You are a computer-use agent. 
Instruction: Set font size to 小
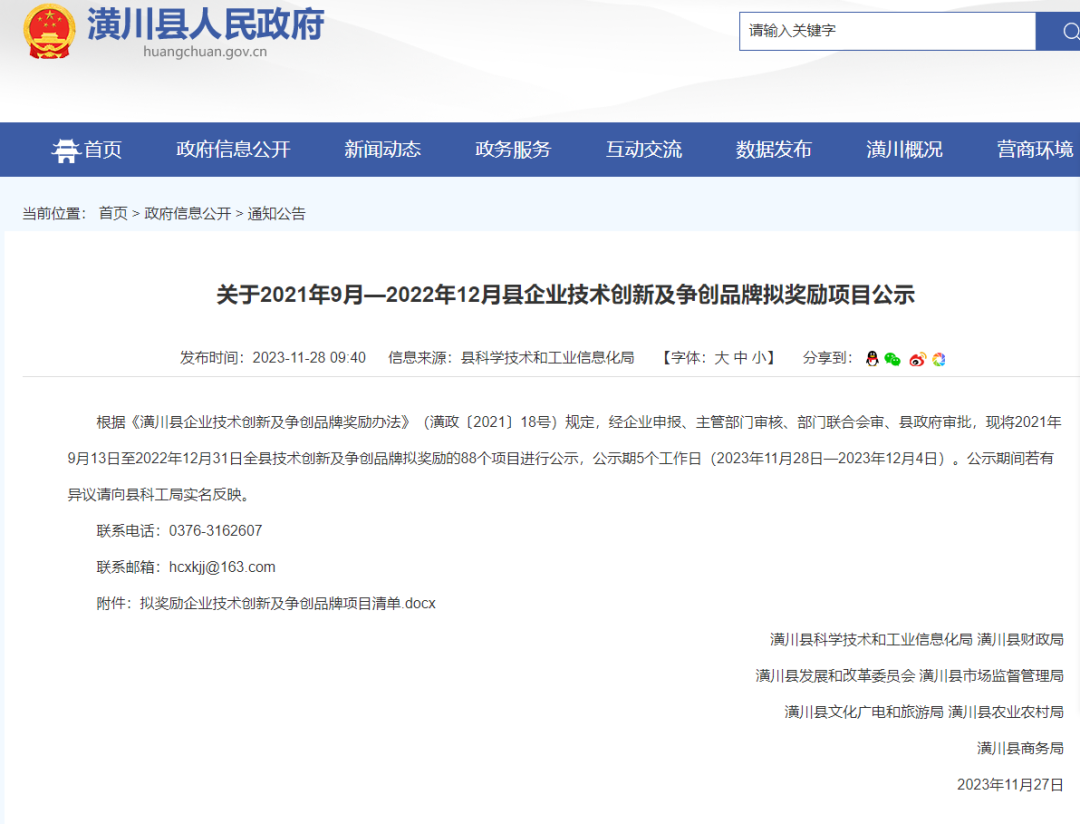coord(759,358)
